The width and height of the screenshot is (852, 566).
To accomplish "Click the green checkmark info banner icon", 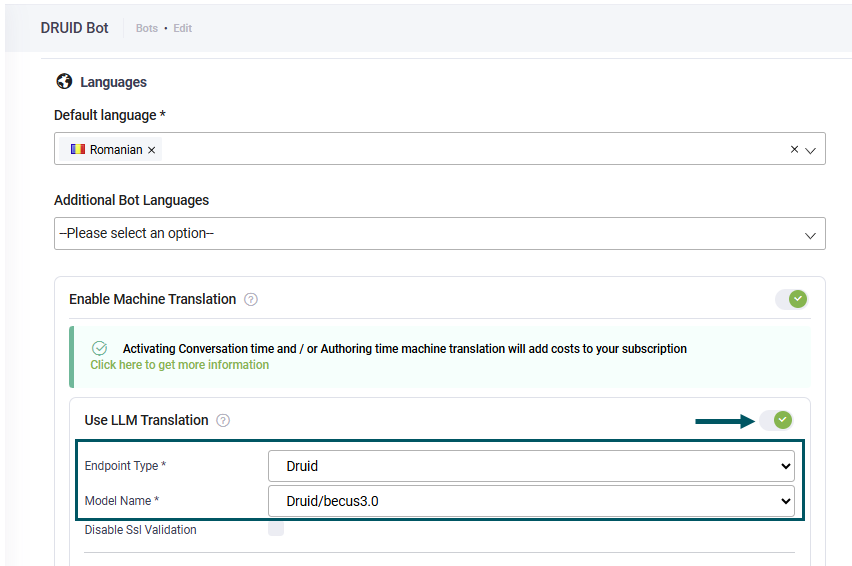I will (x=99, y=348).
